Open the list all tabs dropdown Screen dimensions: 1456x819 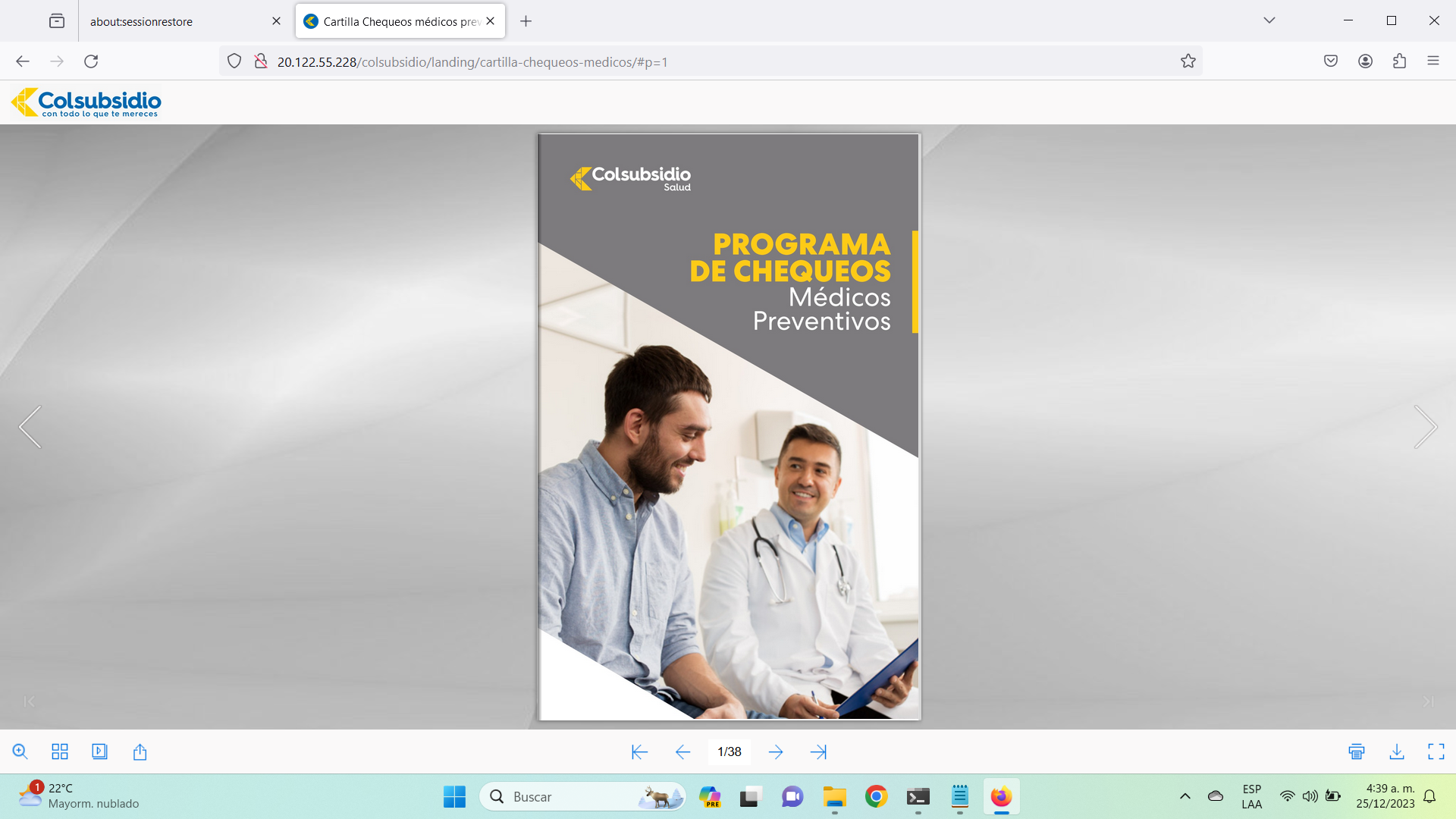tap(1269, 20)
